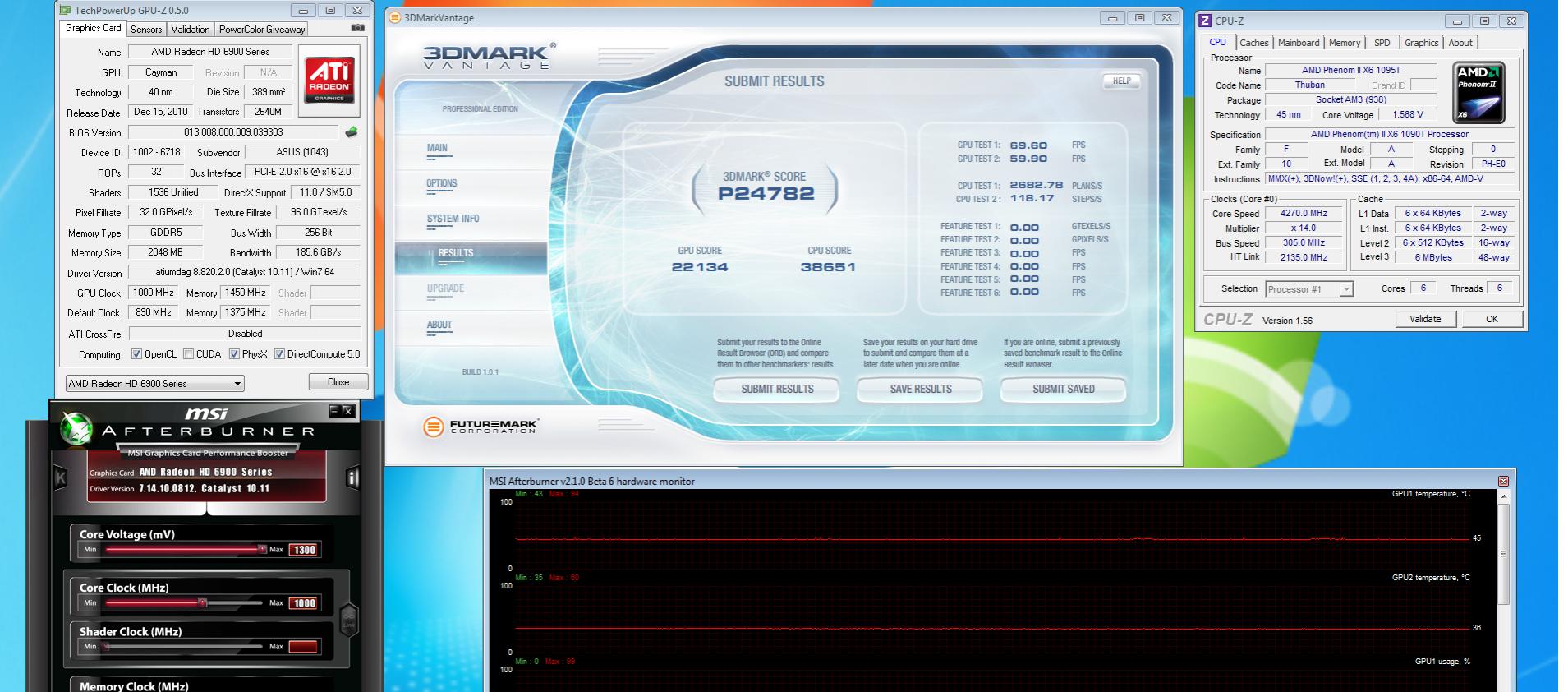1568x692 pixels.
Task: Close the Afterburner hardware monitor panel
Action: 1503,481
